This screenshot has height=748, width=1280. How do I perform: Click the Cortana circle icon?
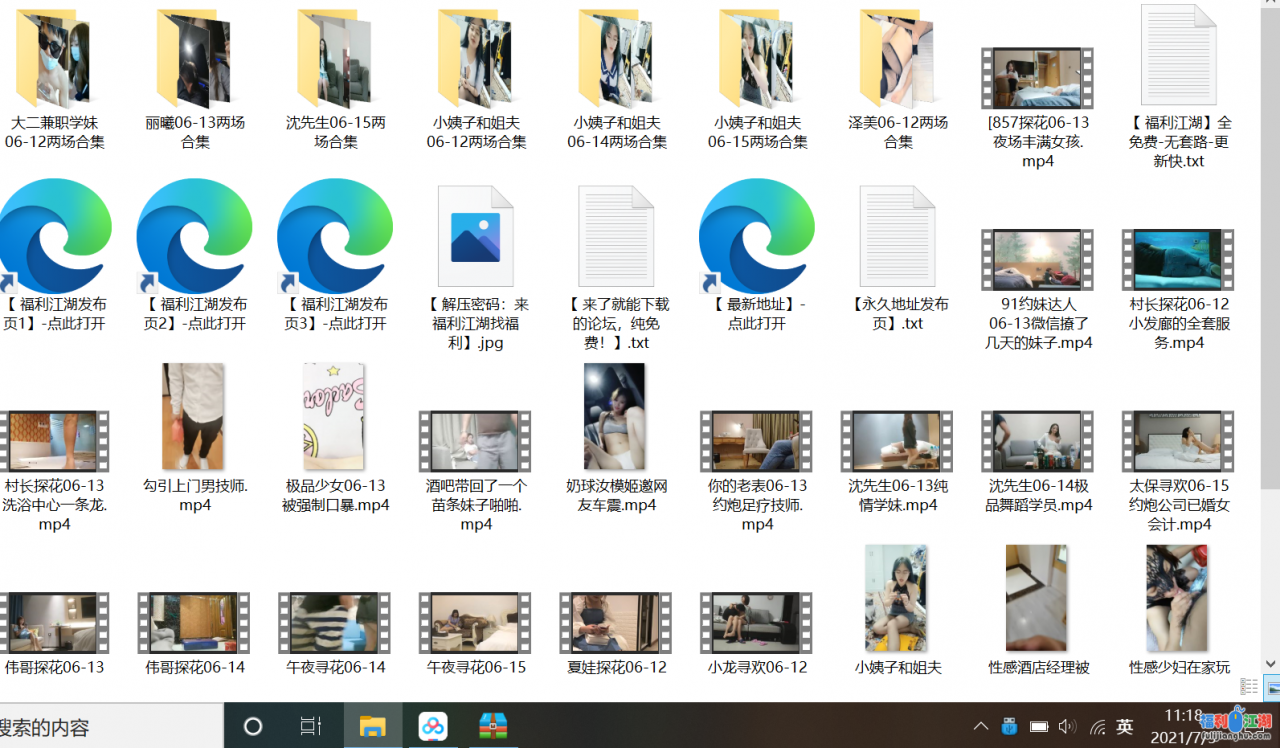click(x=253, y=726)
